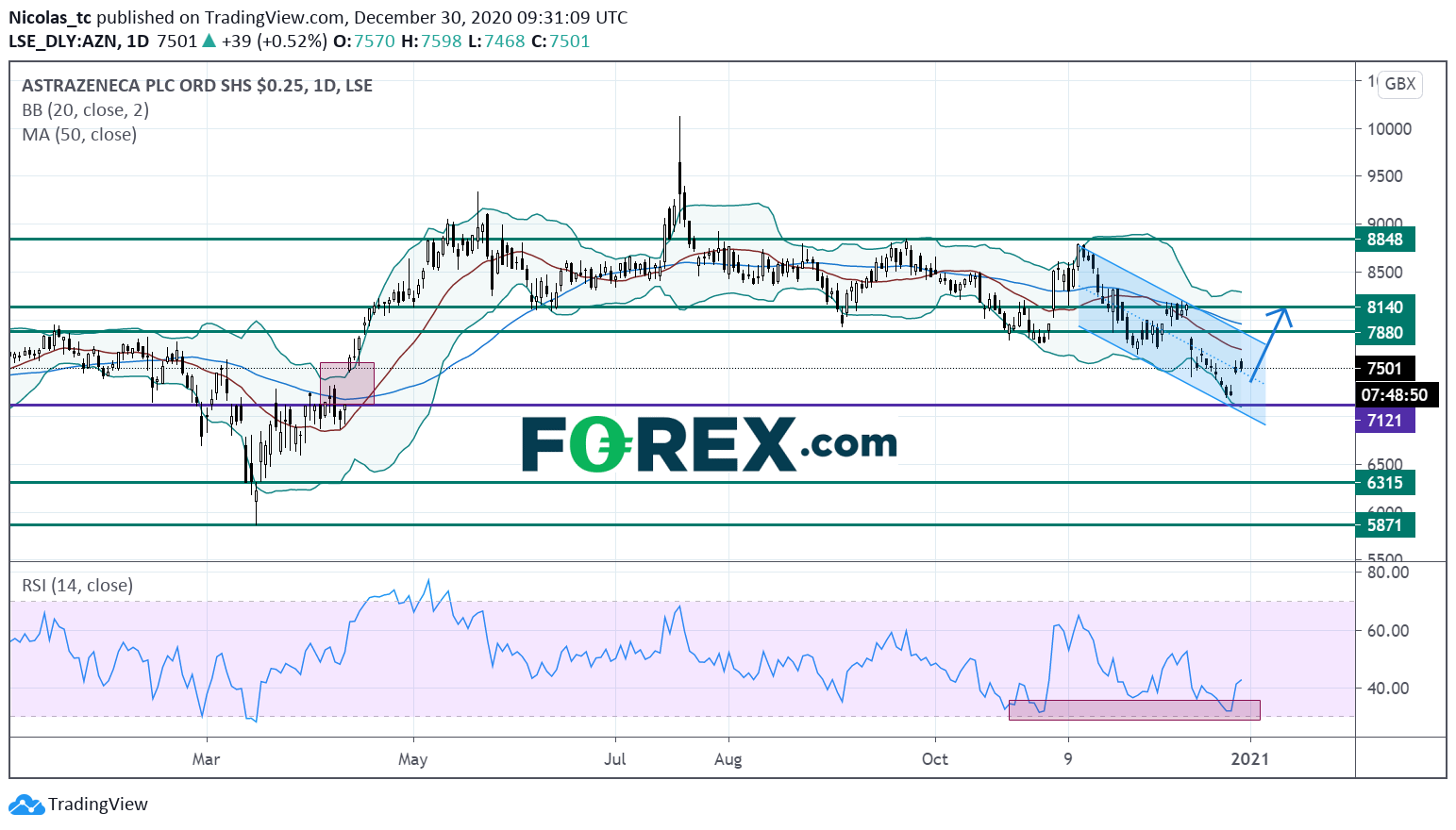Open the GBX currency selector
This screenshot has width=1456, height=830.
(x=1399, y=84)
